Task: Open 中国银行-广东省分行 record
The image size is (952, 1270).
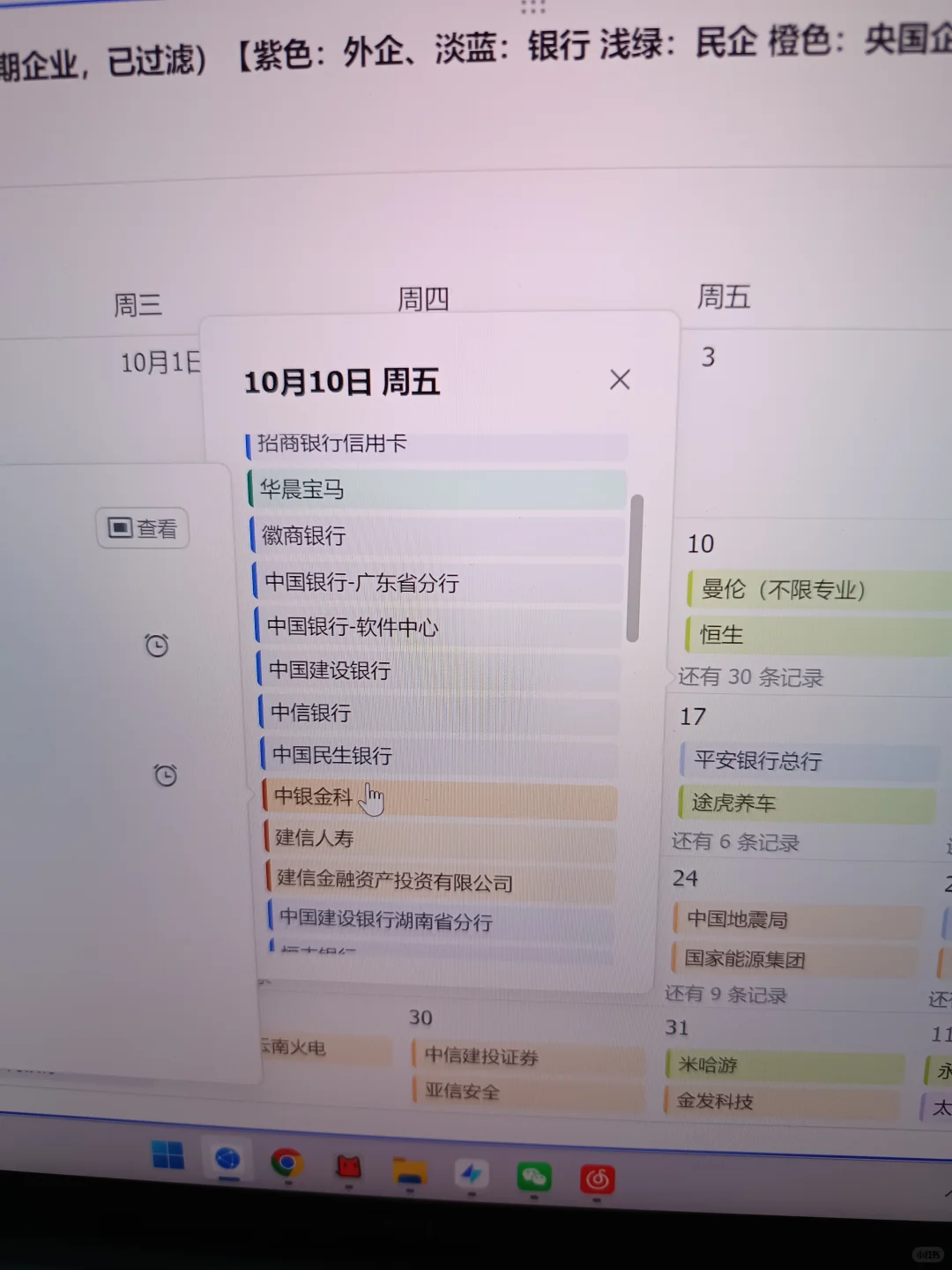Action: [x=438, y=582]
